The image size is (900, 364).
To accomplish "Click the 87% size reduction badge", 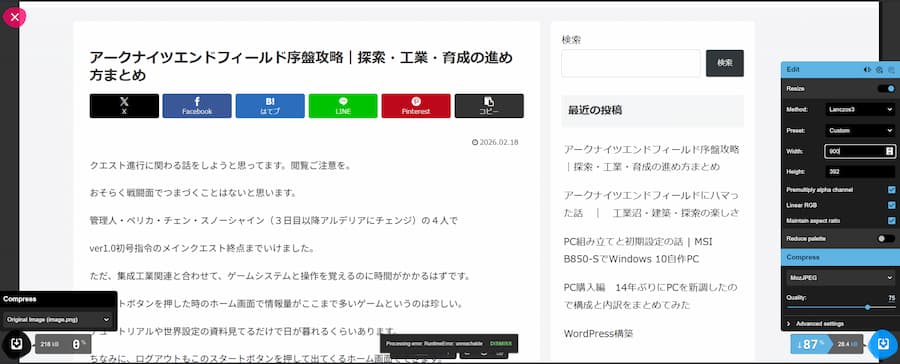I will click(x=811, y=344).
